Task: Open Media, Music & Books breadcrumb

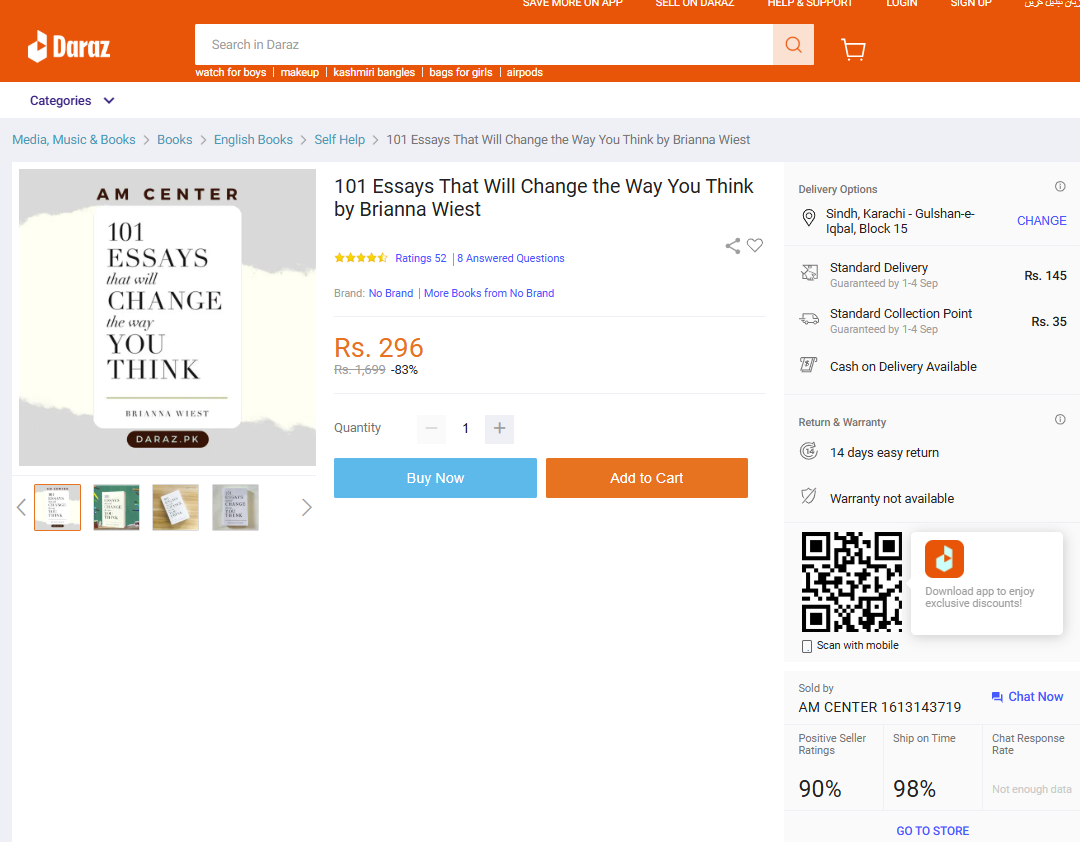Action: point(74,140)
